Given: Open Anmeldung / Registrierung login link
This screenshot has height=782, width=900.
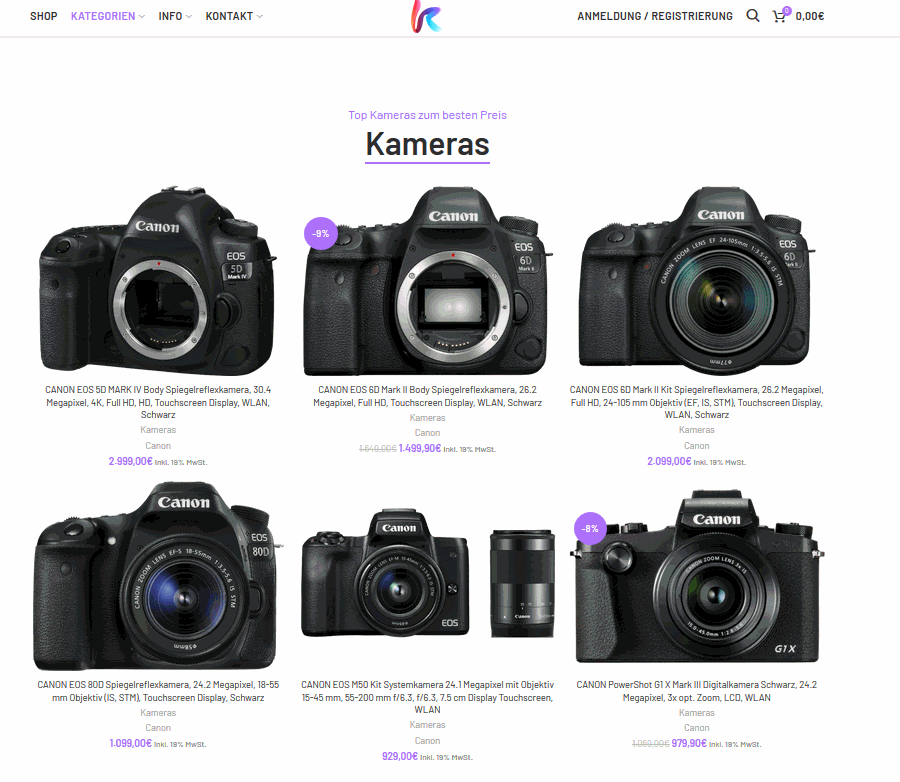Looking at the screenshot, I should tap(655, 16).
